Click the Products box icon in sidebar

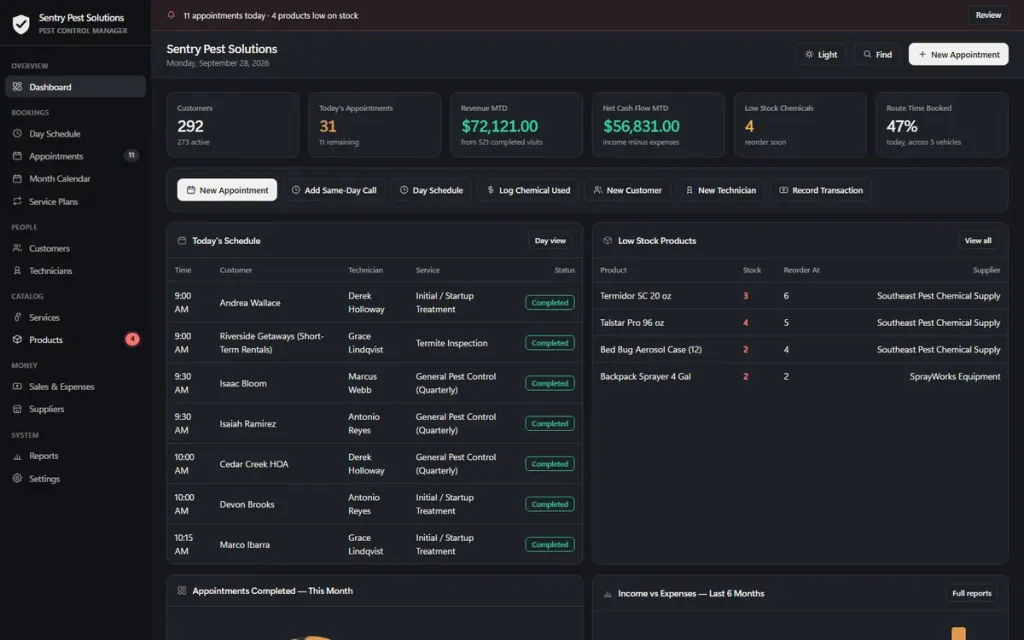tap(17, 340)
